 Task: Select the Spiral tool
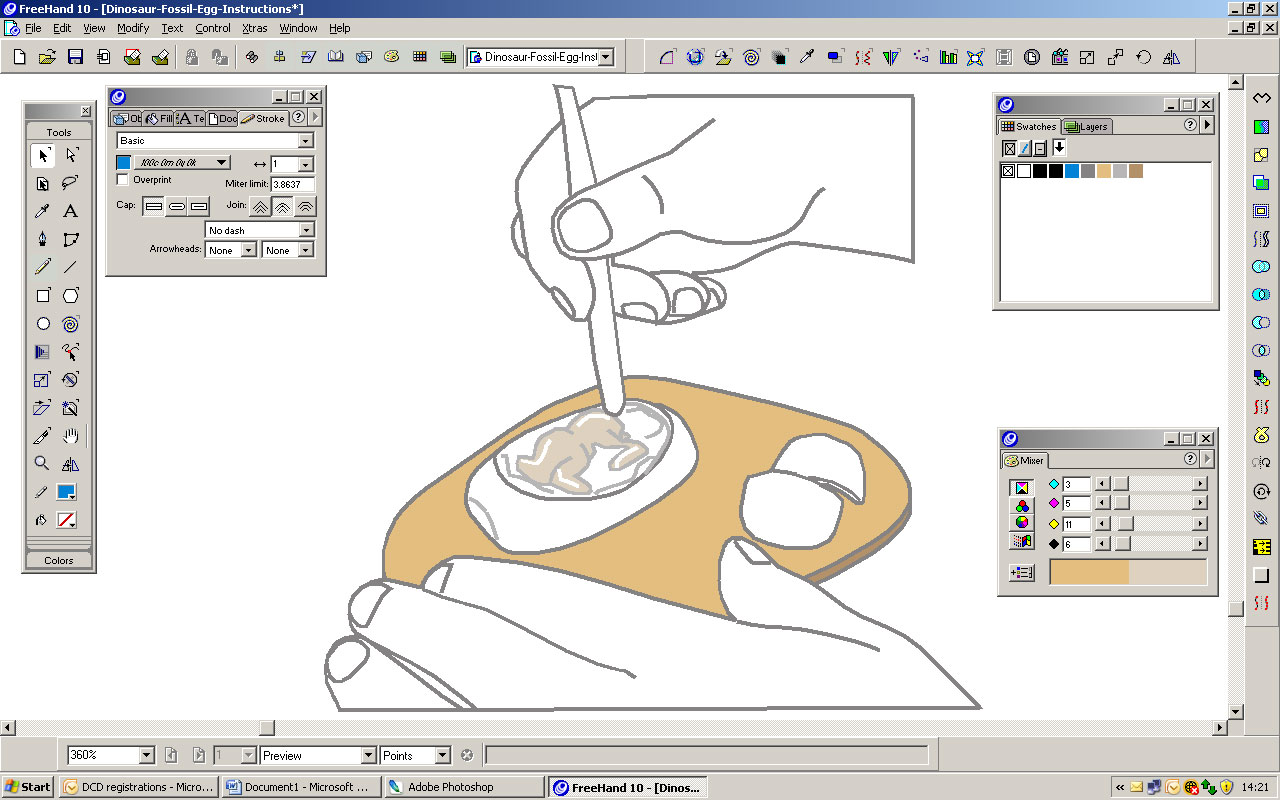point(71,324)
